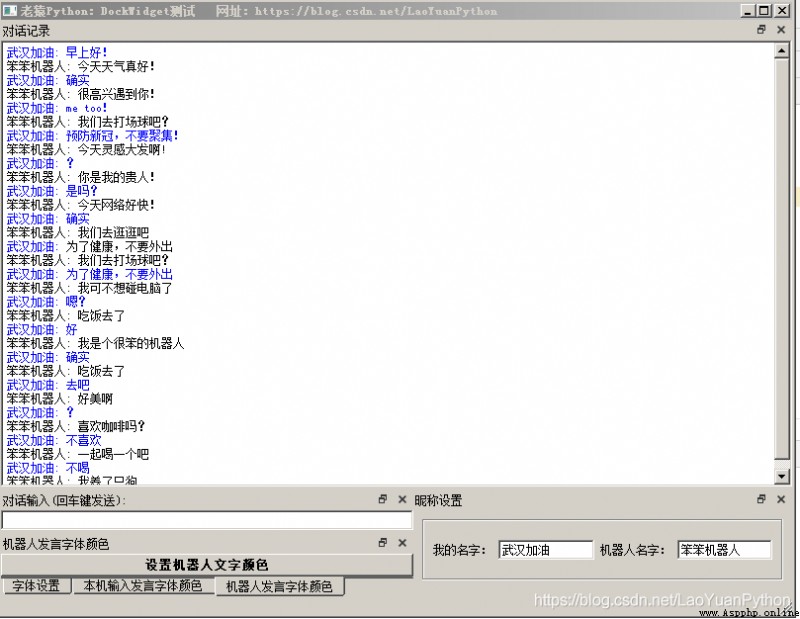Image resolution: width=800 pixels, height=619 pixels.
Task: Click the message 武汉加油: 好
Action: 42,329
